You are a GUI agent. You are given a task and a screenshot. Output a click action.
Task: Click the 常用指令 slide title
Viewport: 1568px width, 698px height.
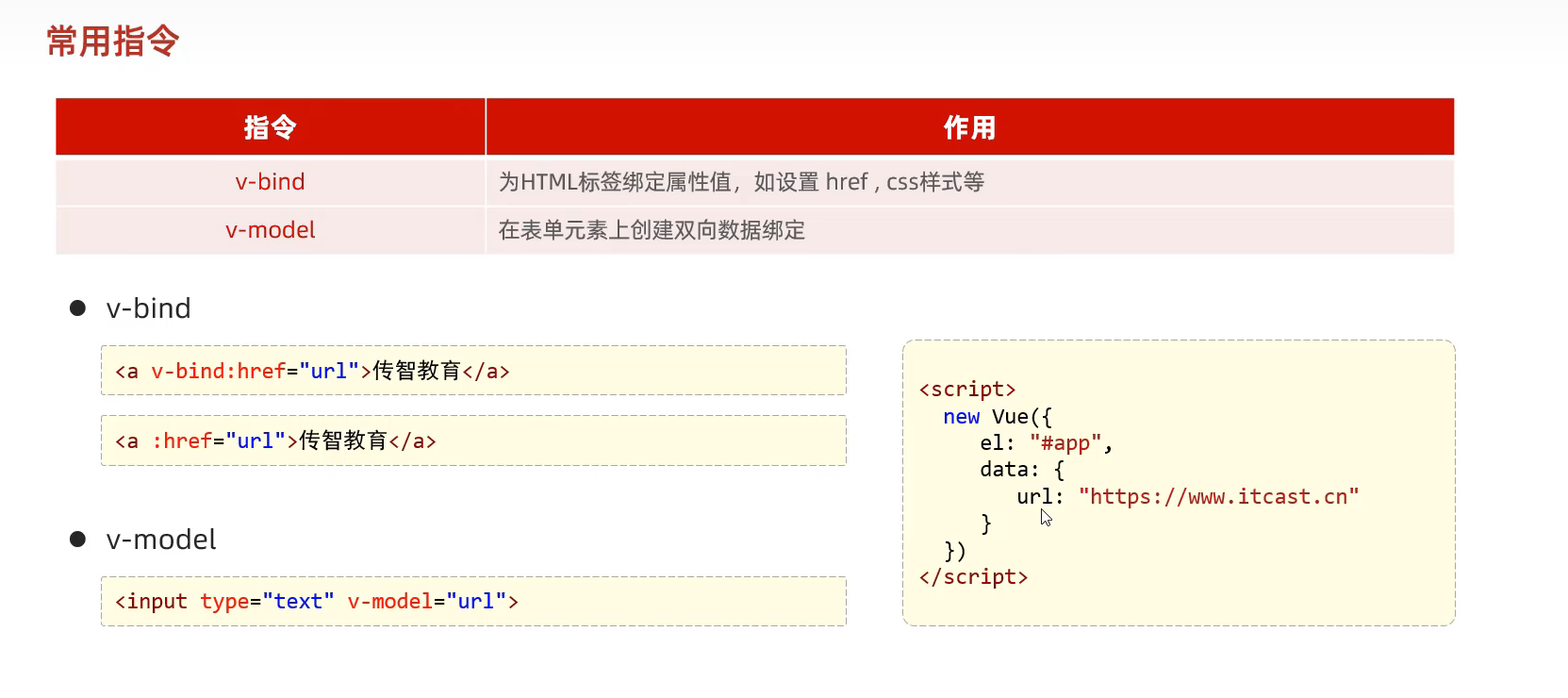113,42
